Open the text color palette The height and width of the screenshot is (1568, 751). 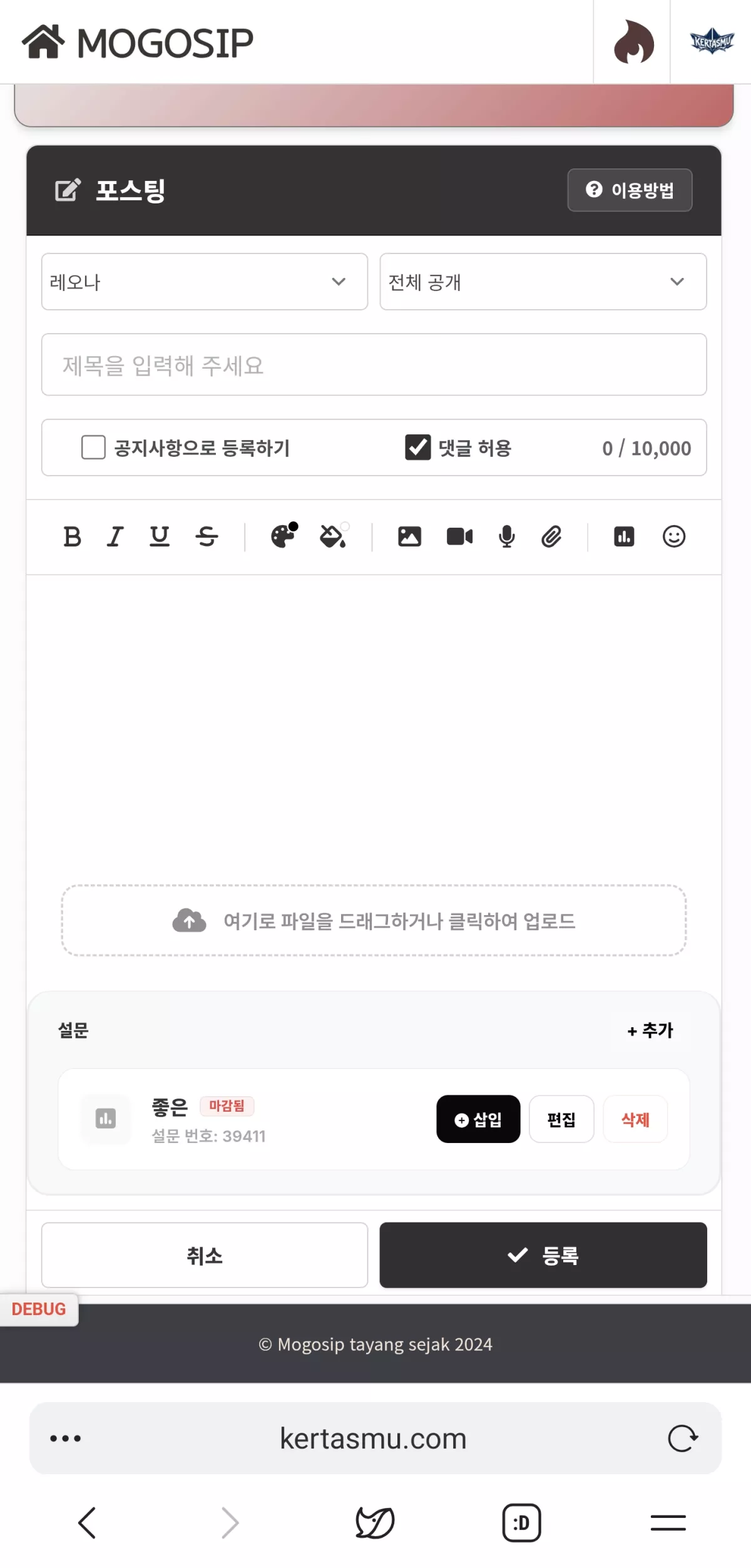click(284, 536)
